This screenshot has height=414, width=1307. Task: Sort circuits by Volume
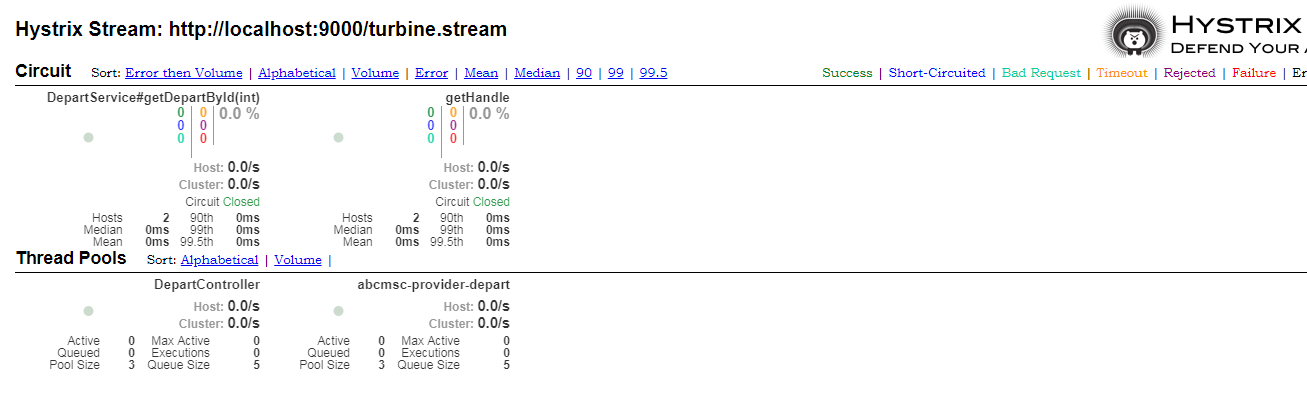pyautogui.click(x=375, y=73)
